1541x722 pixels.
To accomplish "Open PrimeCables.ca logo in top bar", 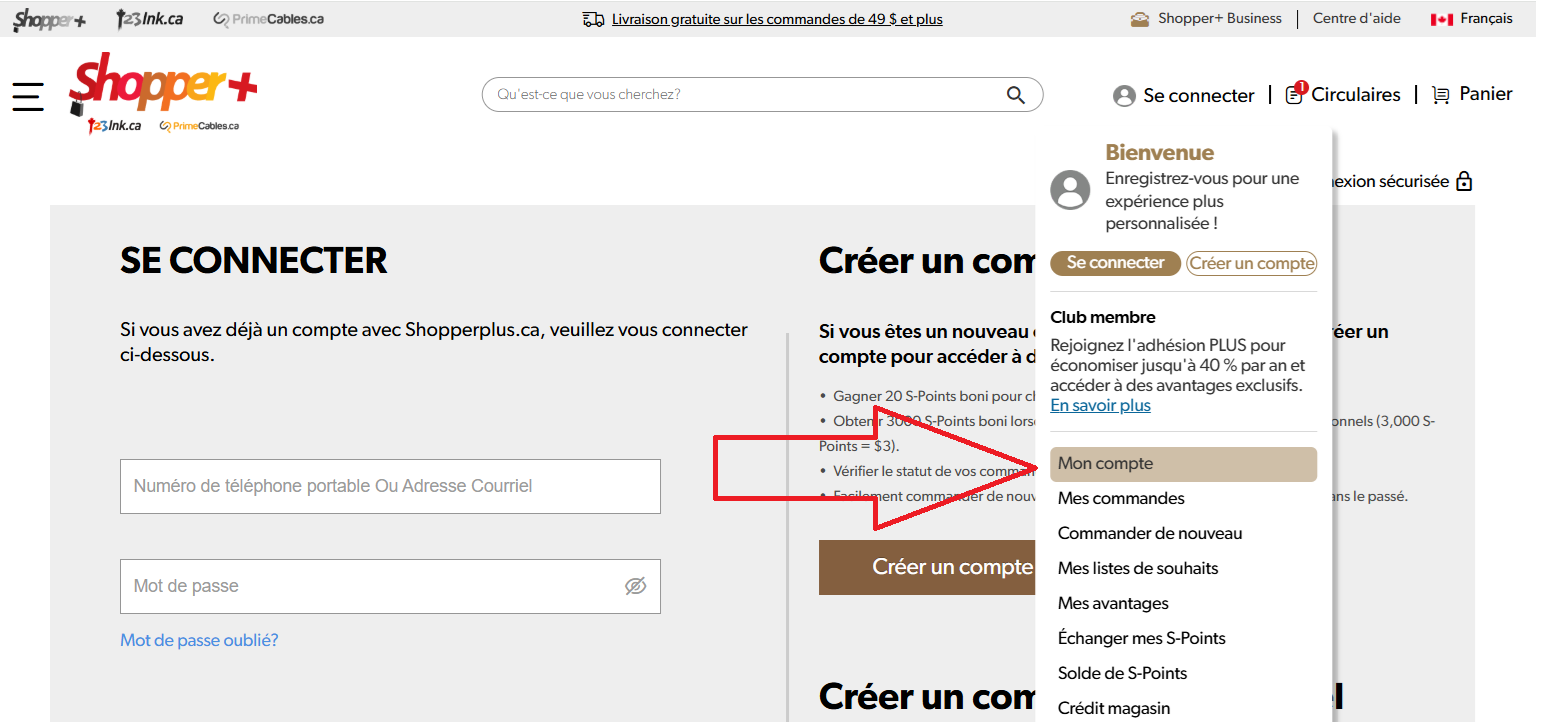I will (x=268, y=19).
